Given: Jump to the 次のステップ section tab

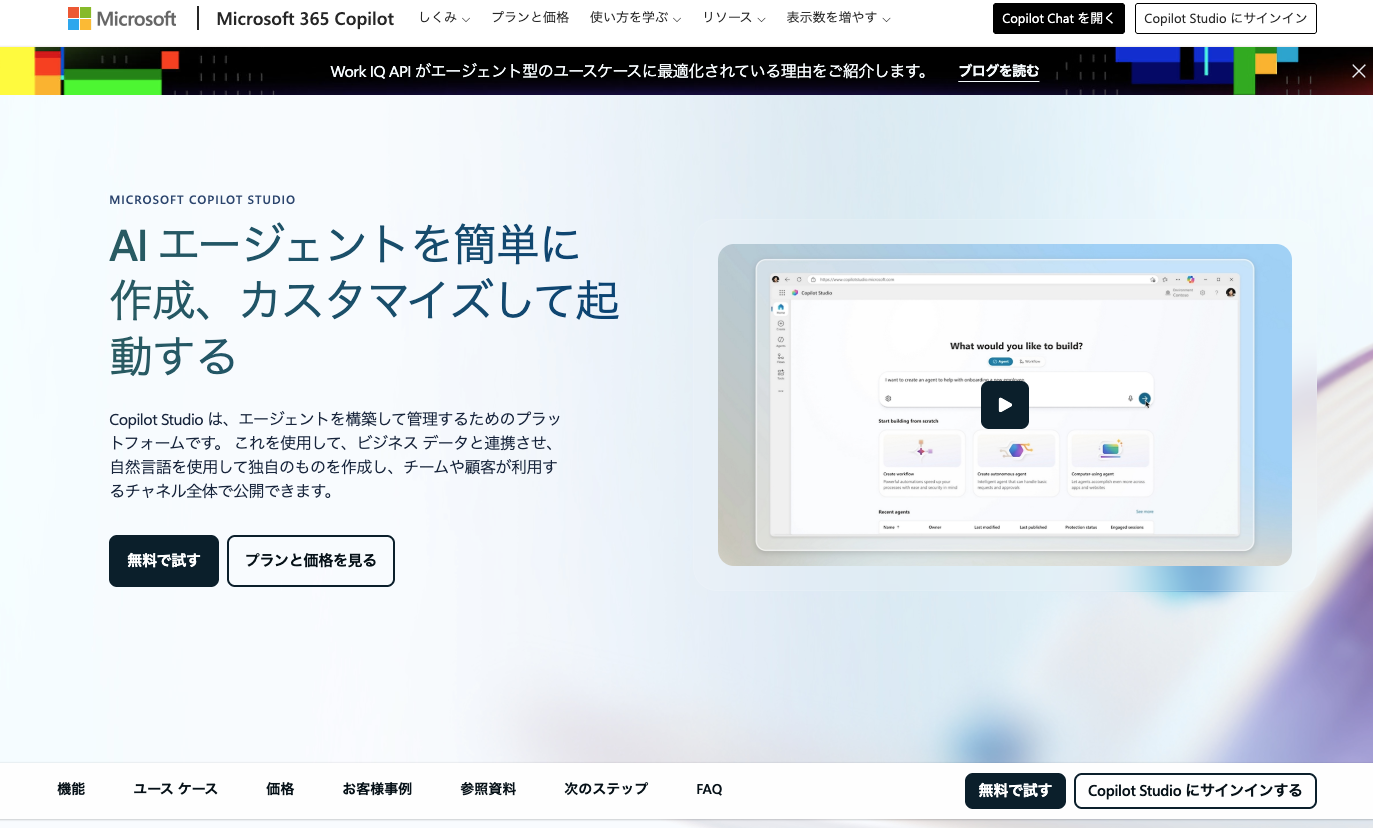Looking at the screenshot, I should (x=606, y=789).
